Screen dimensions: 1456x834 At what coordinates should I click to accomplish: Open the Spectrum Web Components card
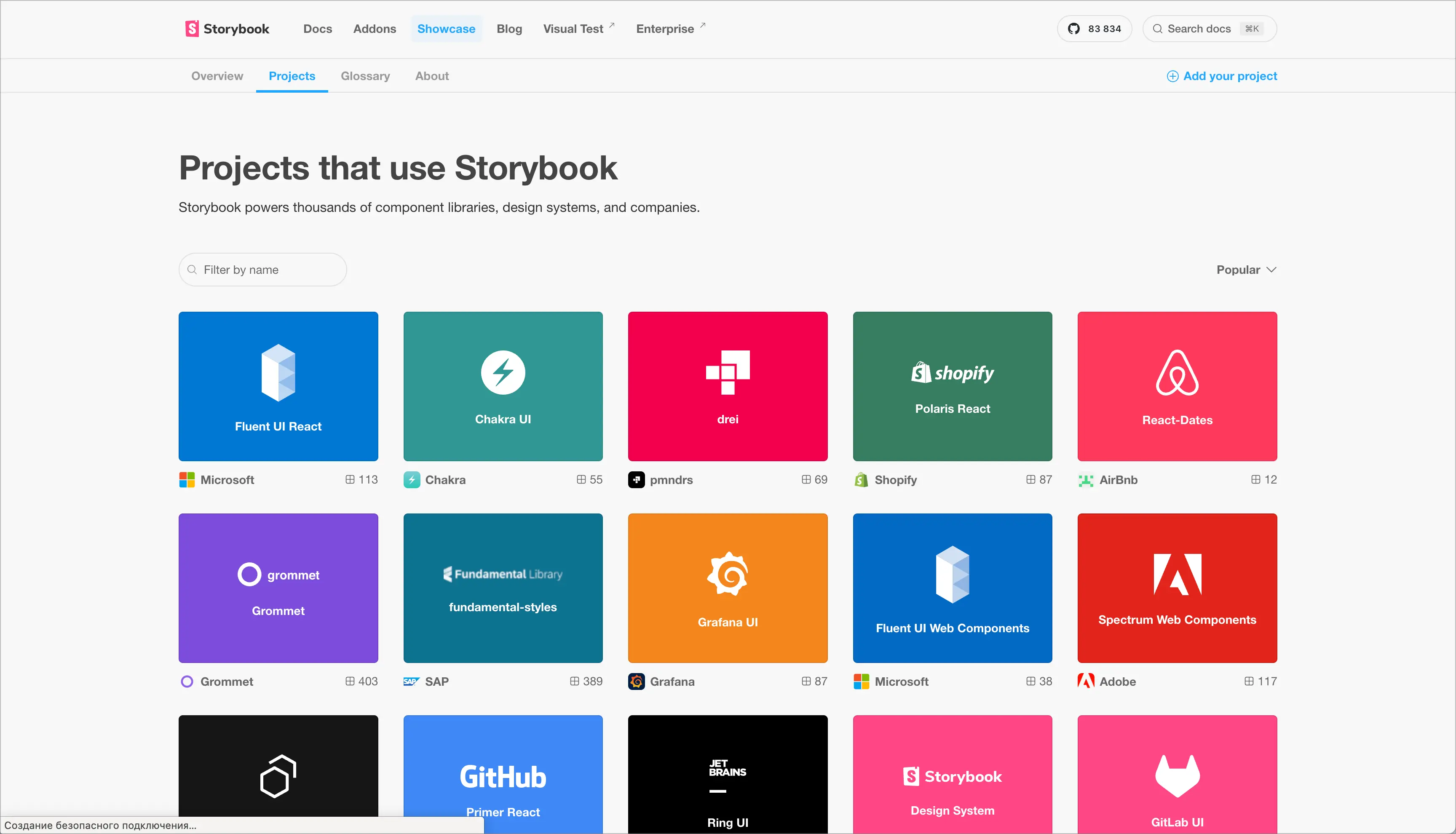coord(1177,588)
